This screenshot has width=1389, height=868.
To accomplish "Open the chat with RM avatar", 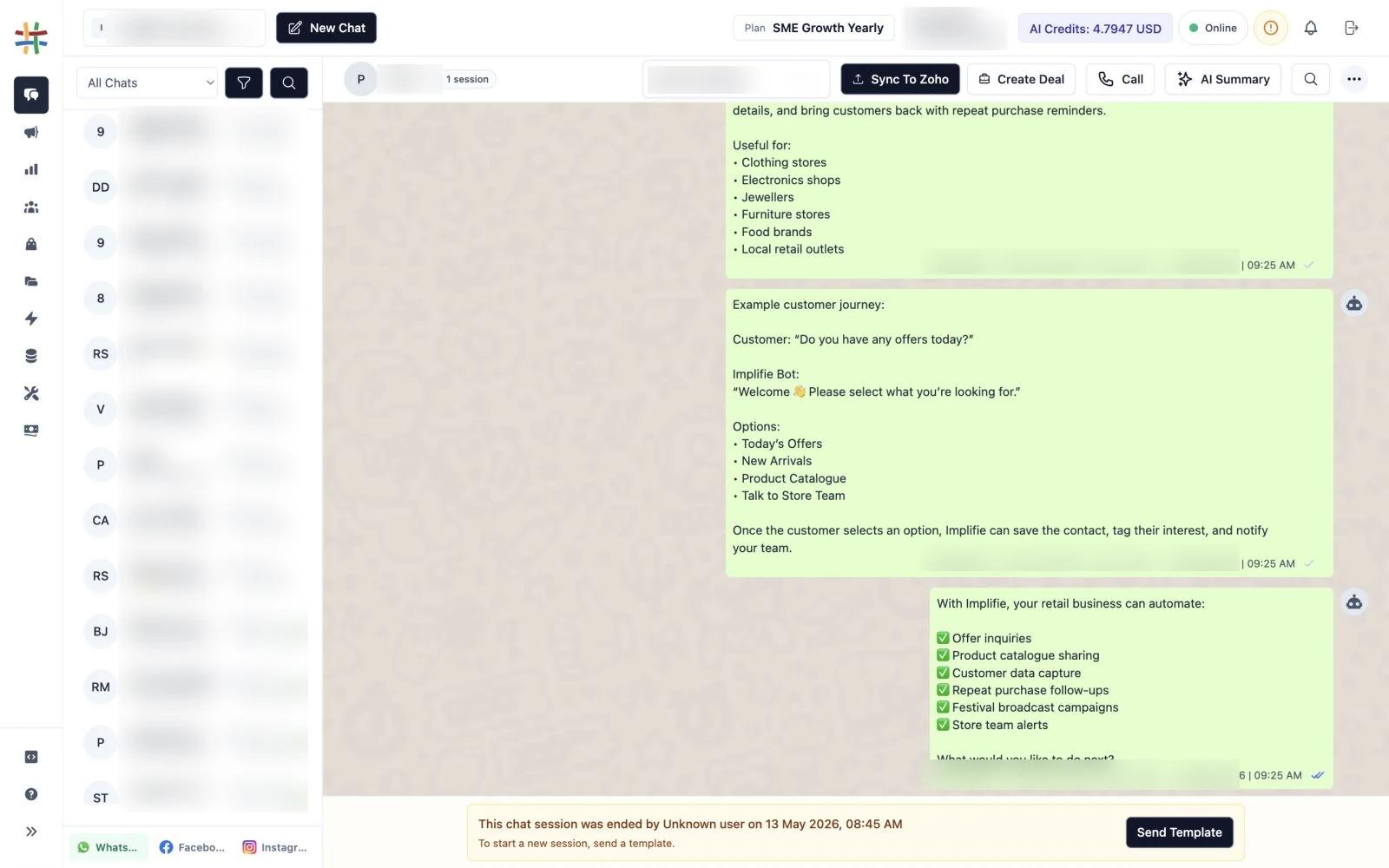I will click(193, 687).
